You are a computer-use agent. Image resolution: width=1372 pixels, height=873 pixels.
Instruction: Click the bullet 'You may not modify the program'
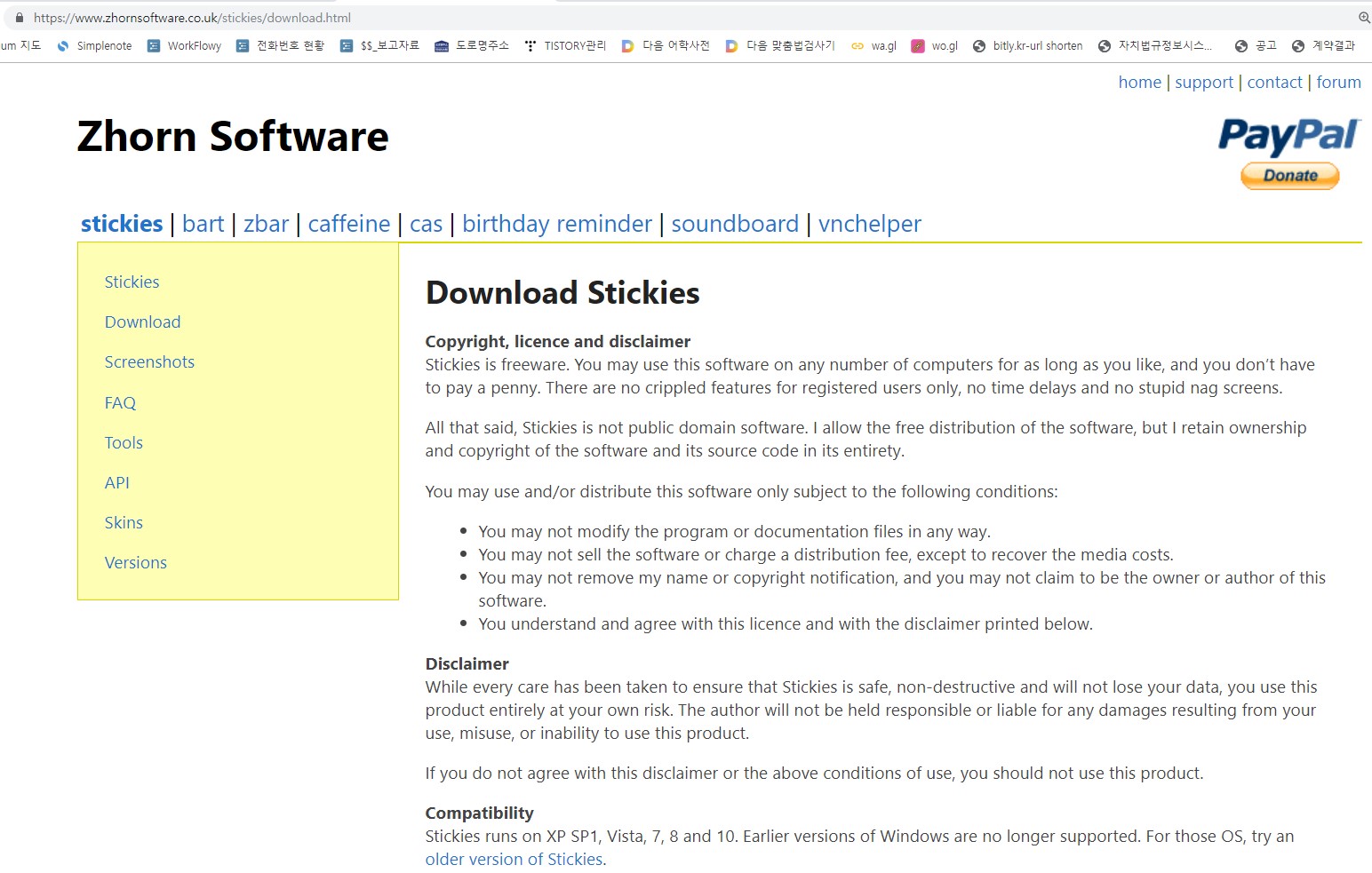point(734,532)
